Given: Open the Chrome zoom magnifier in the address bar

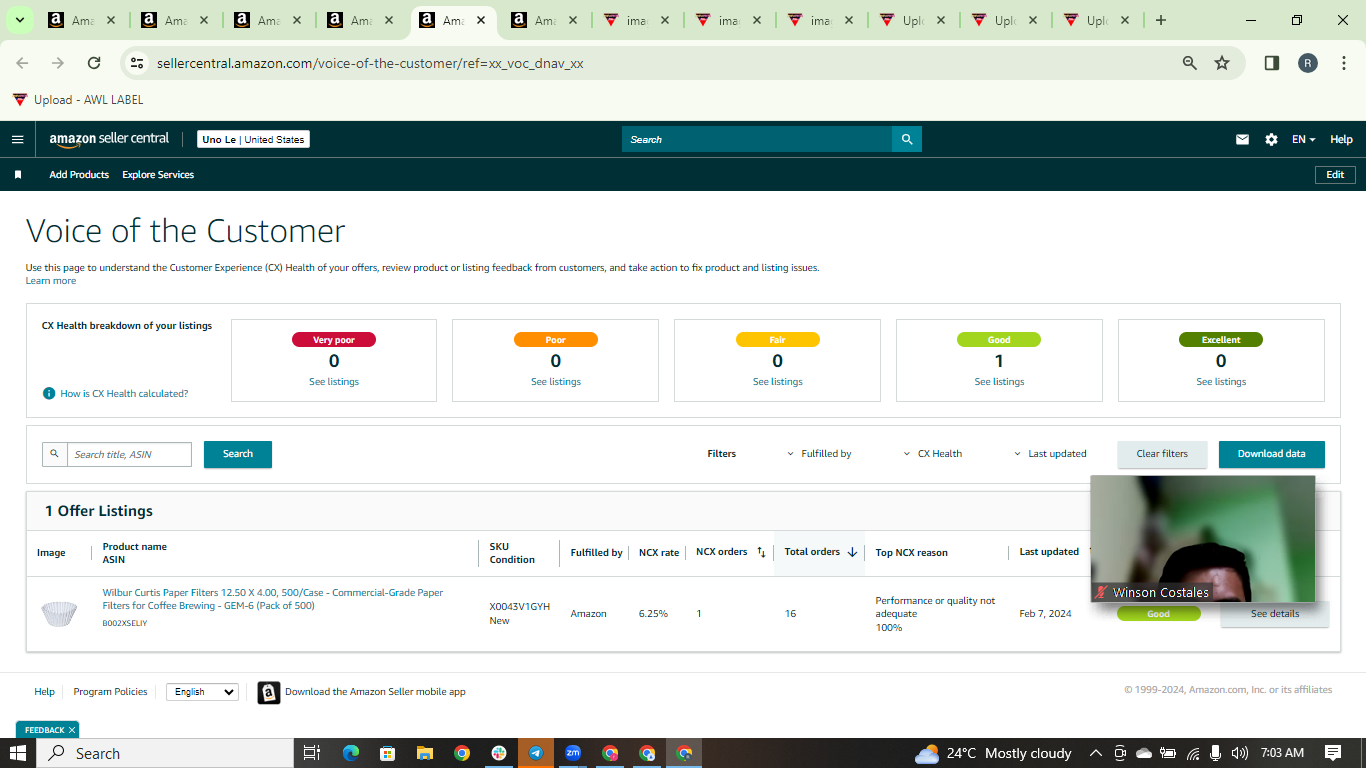Looking at the screenshot, I should 1190,63.
